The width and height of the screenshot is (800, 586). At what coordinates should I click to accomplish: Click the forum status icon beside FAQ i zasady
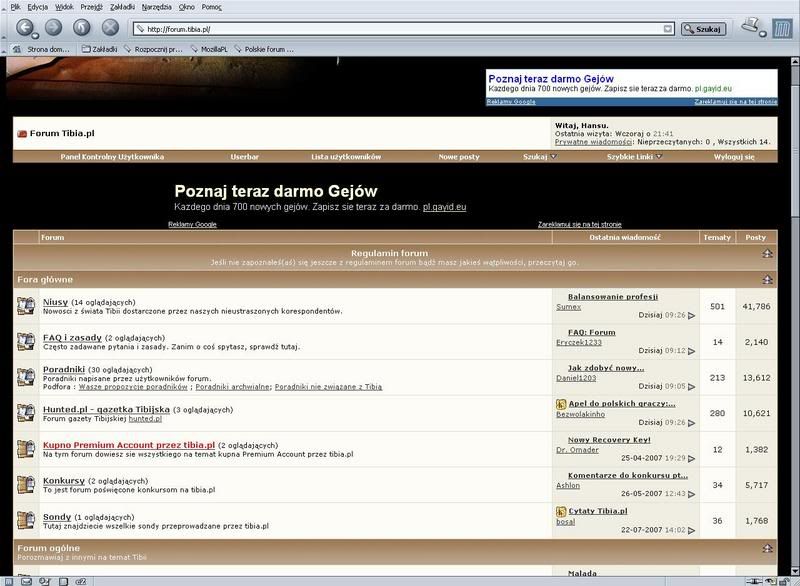click(x=26, y=342)
